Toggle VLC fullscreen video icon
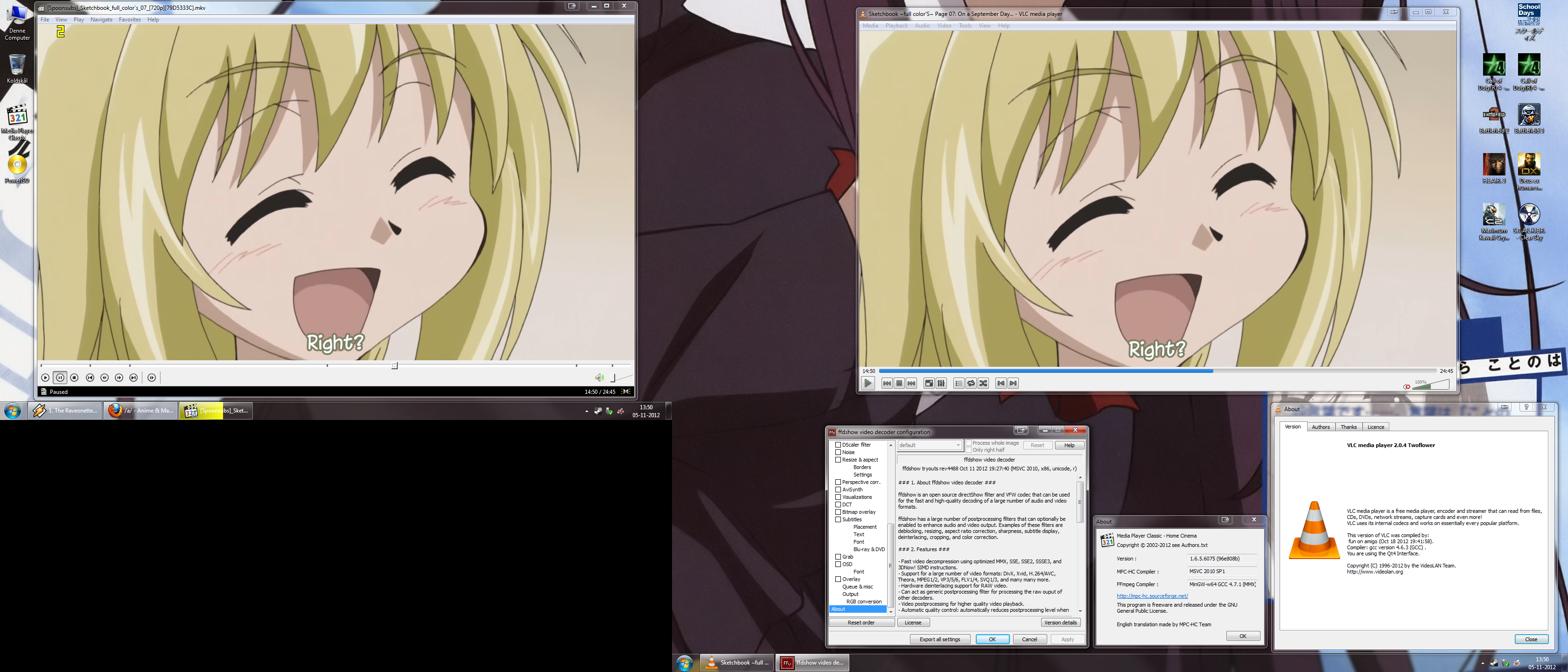 click(929, 383)
